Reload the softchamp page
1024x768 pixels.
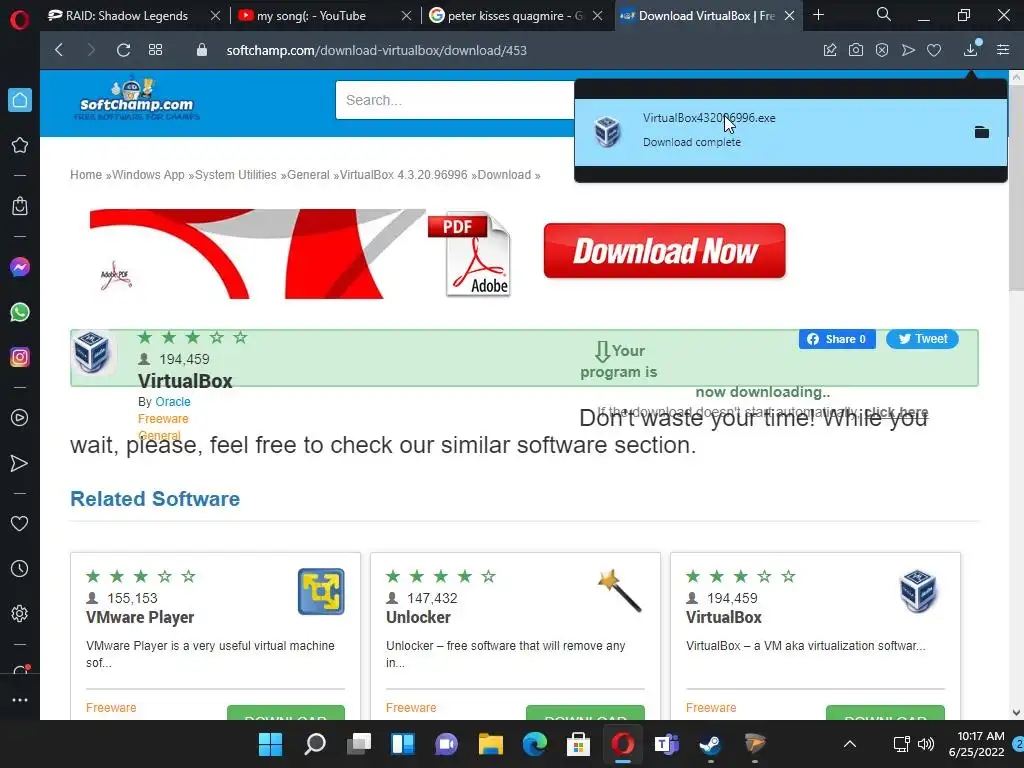click(x=123, y=50)
